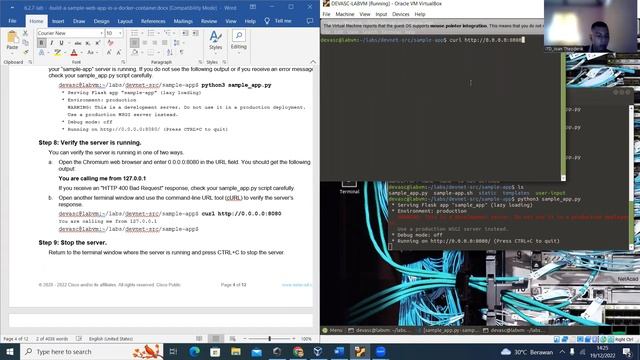Click the Bullets list icon

(134, 33)
